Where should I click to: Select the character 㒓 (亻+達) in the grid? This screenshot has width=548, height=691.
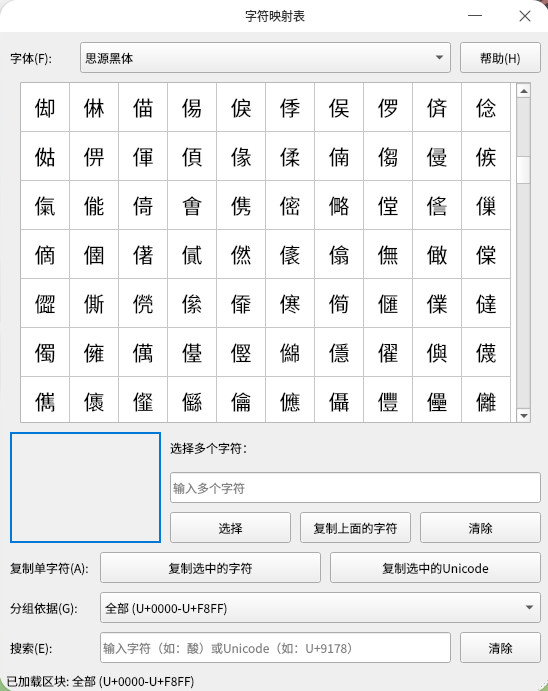(486, 303)
